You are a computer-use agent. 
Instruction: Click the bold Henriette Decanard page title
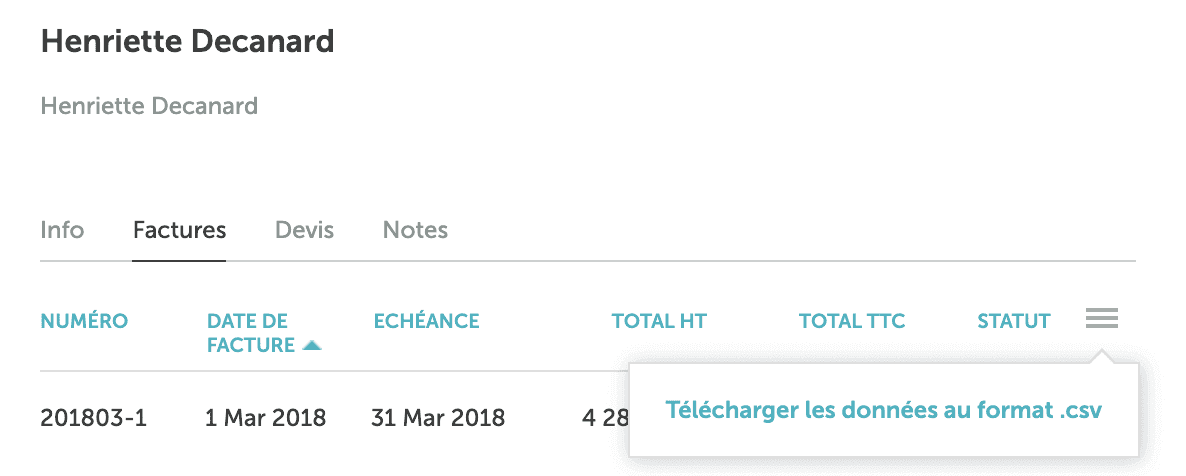click(187, 42)
